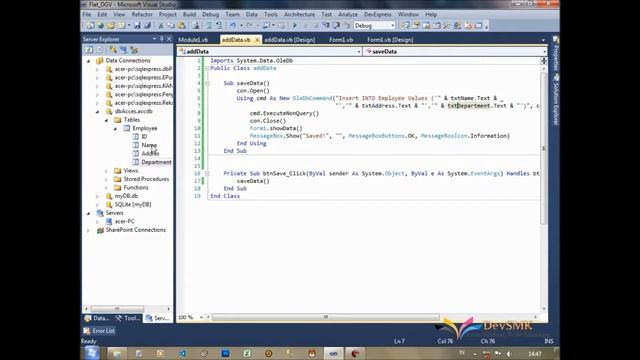640x360 pixels.
Task: Expand the myDB.db connection
Action: 98,196
